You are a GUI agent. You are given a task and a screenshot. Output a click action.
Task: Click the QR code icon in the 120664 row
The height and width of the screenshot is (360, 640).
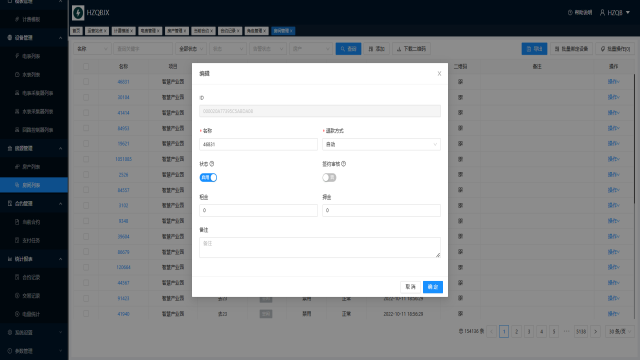460,267
